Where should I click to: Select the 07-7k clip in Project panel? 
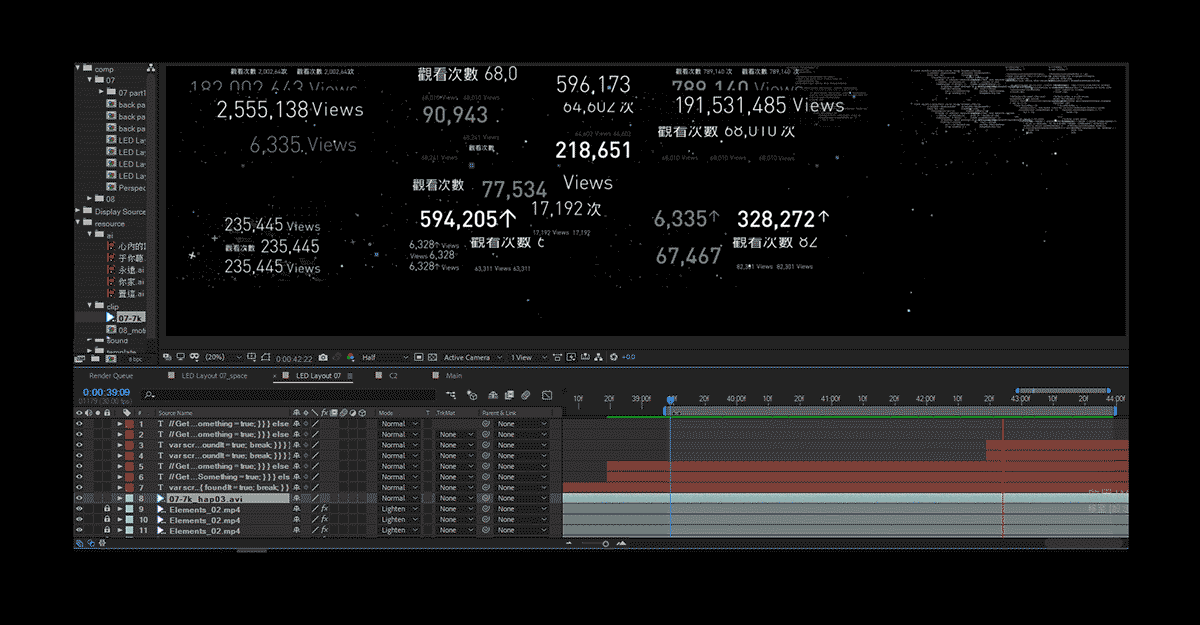pos(131,317)
